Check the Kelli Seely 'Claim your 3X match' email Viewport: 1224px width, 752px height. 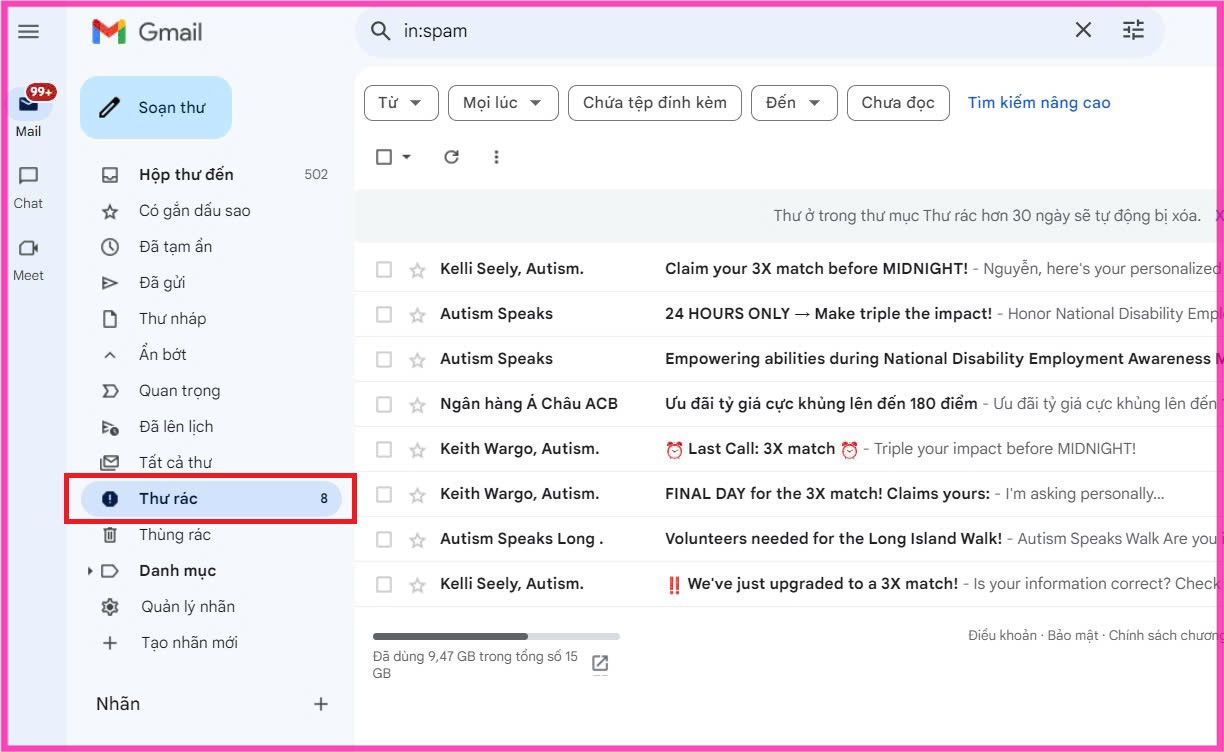[384, 270]
